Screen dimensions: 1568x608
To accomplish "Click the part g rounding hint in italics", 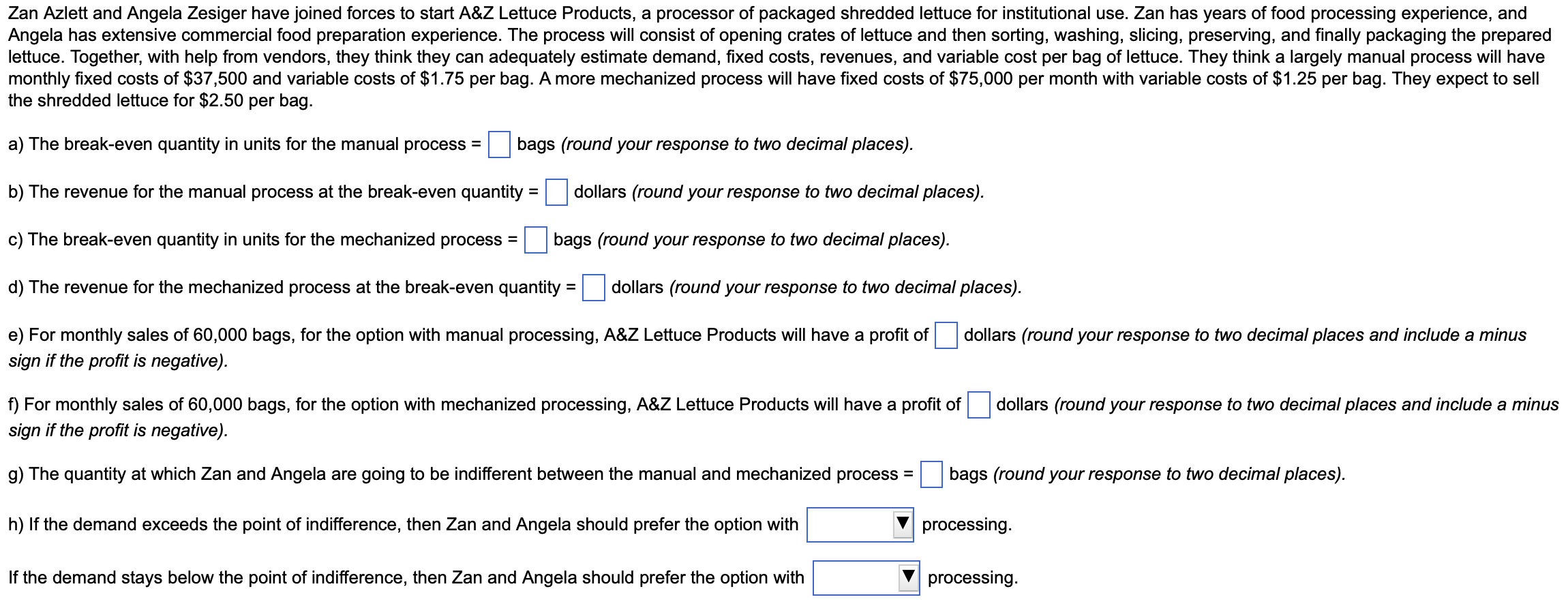I will 1169,474.
